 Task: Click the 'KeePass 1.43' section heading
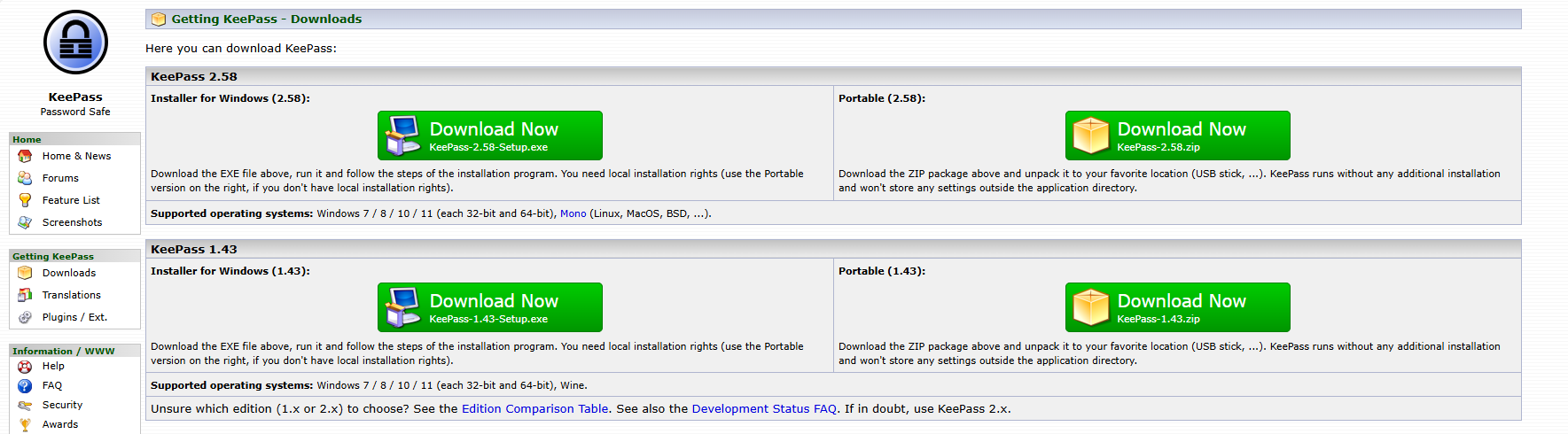(x=194, y=249)
